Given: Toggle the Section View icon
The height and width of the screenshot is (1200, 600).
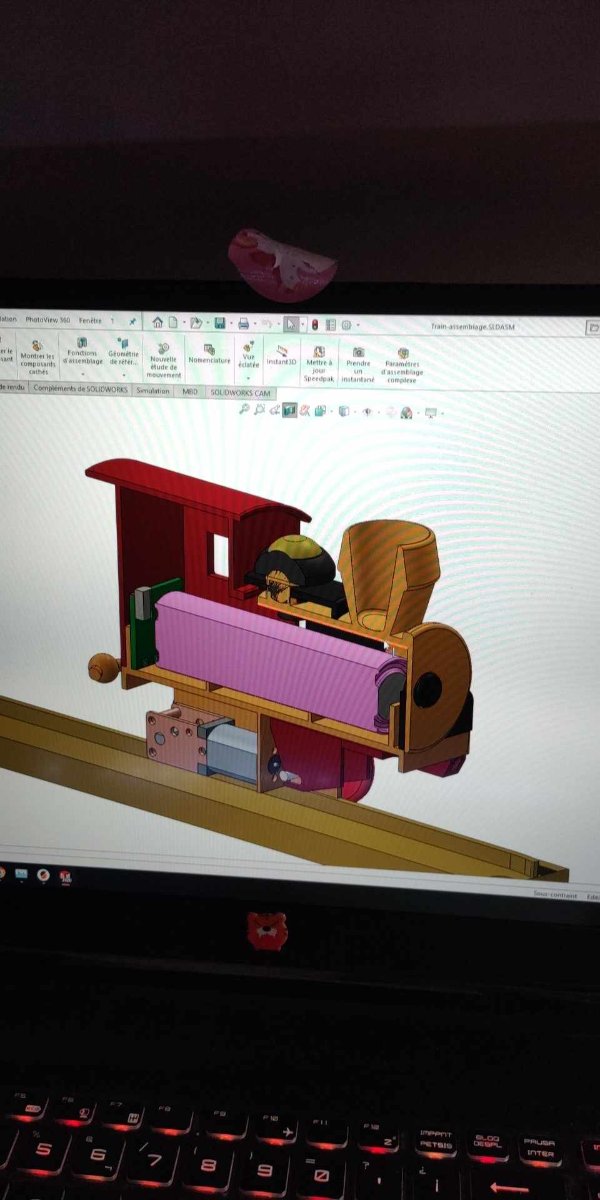Looking at the screenshot, I should point(290,410).
